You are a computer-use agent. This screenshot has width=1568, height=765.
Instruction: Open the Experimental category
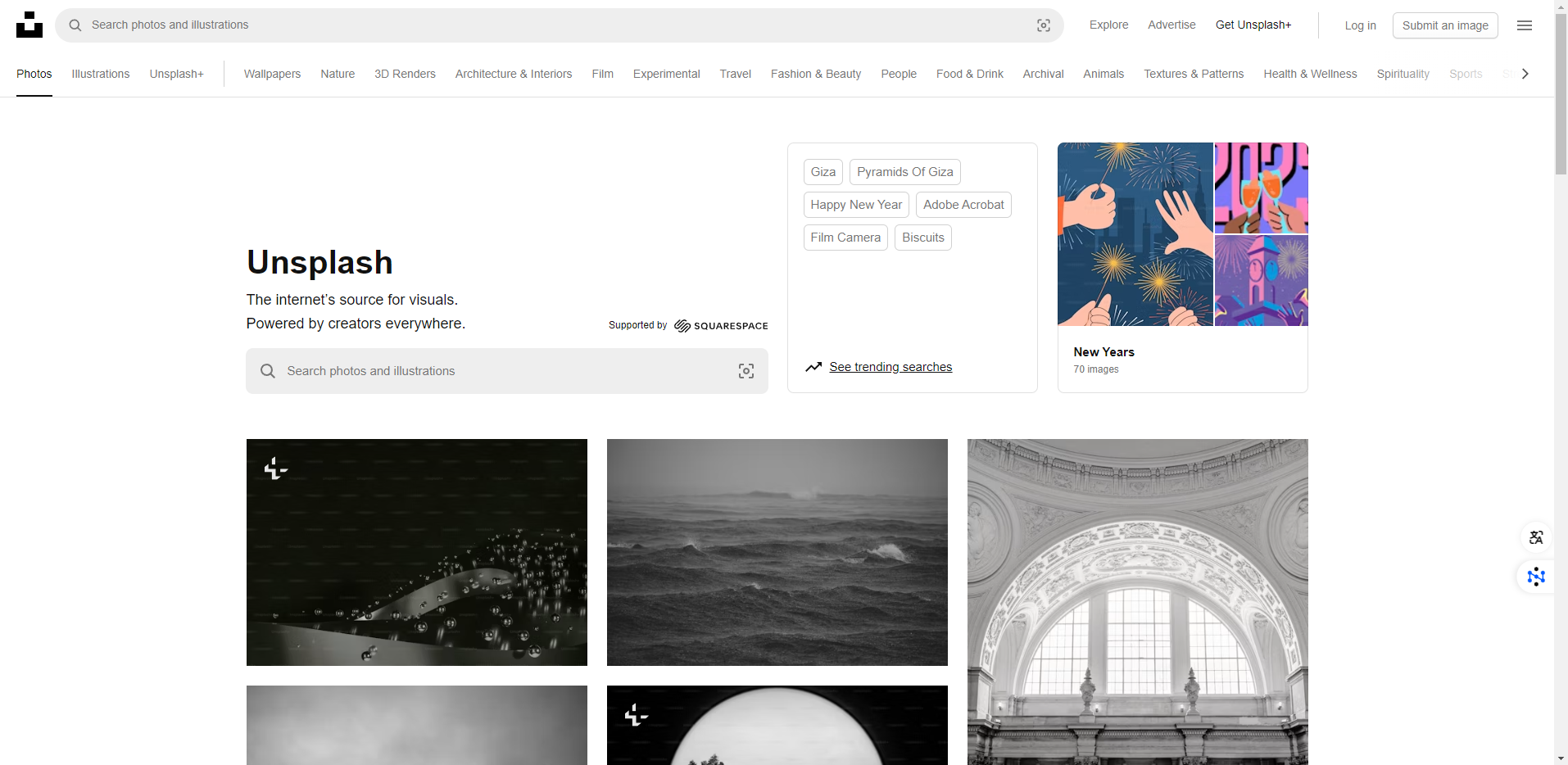click(x=667, y=74)
